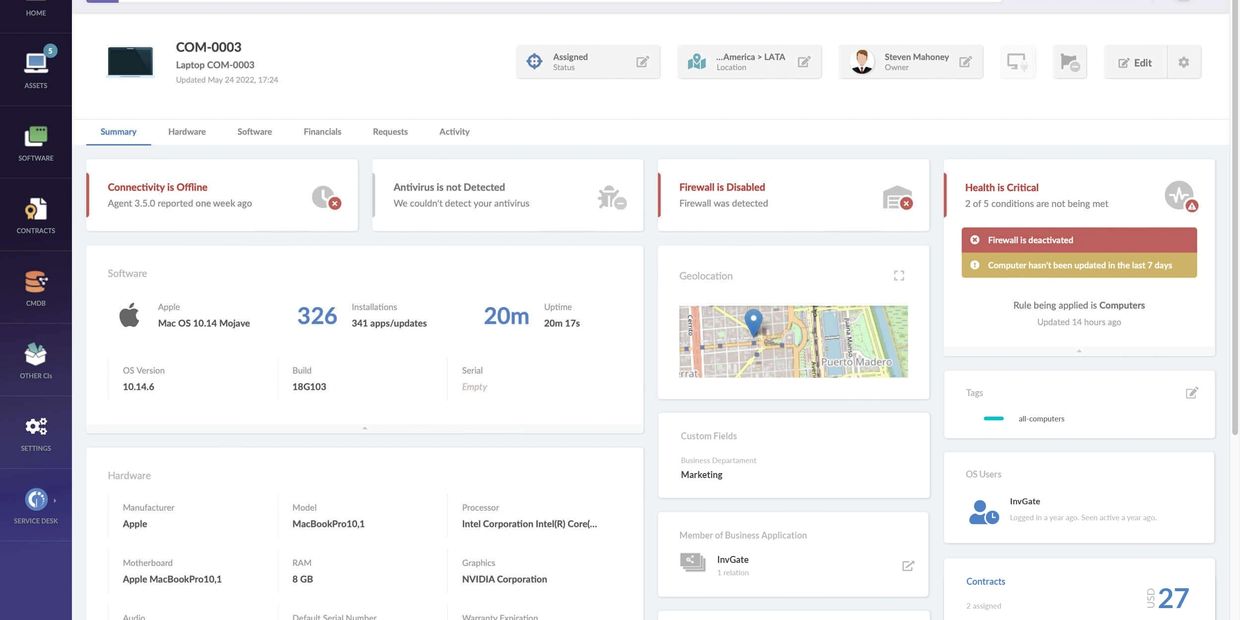Image resolution: width=1240 pixels, height=620 pixels.
Task: Open asset options gear dropdown
Action: (1184, 62)
